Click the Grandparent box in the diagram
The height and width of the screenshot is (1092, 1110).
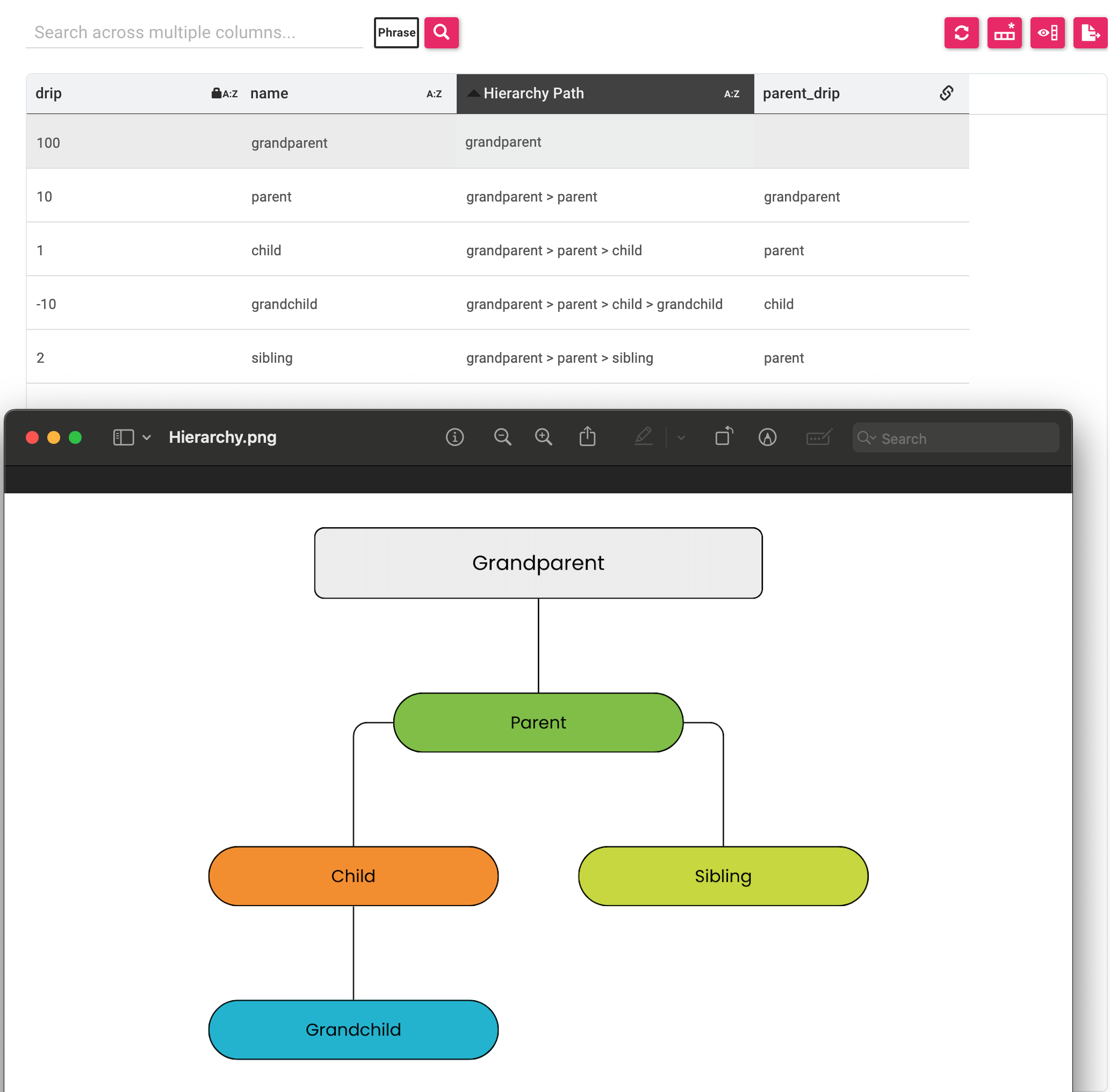[x=538, y=563]
